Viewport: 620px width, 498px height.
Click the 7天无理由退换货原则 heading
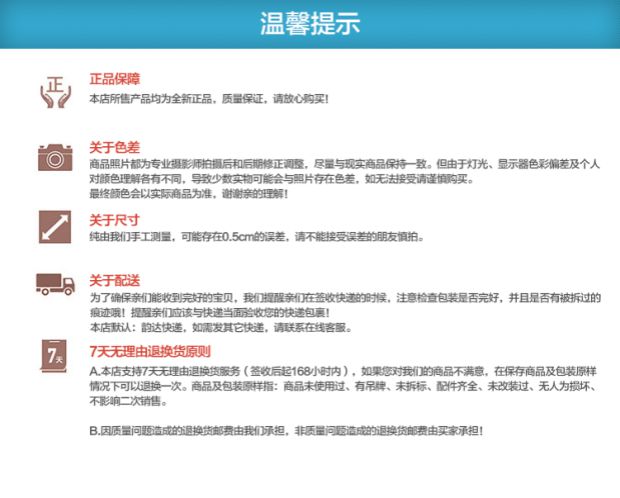[150, 351]
